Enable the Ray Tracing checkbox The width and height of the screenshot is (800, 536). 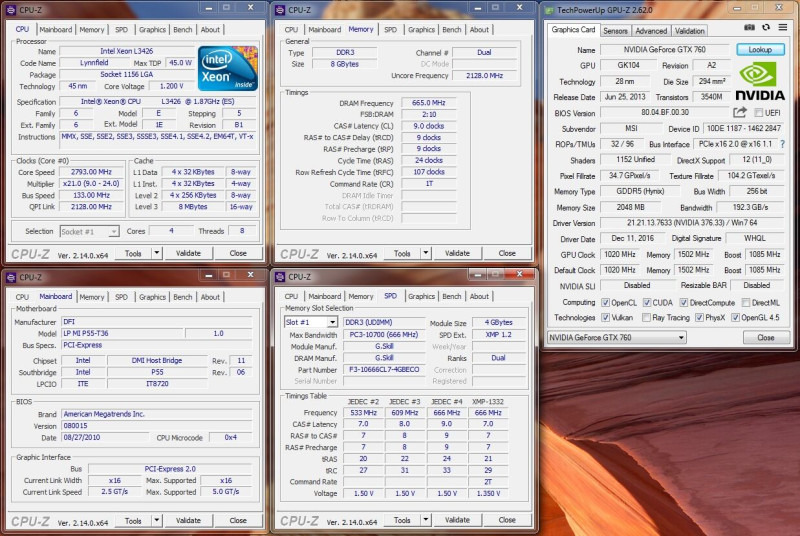(646, 317)
